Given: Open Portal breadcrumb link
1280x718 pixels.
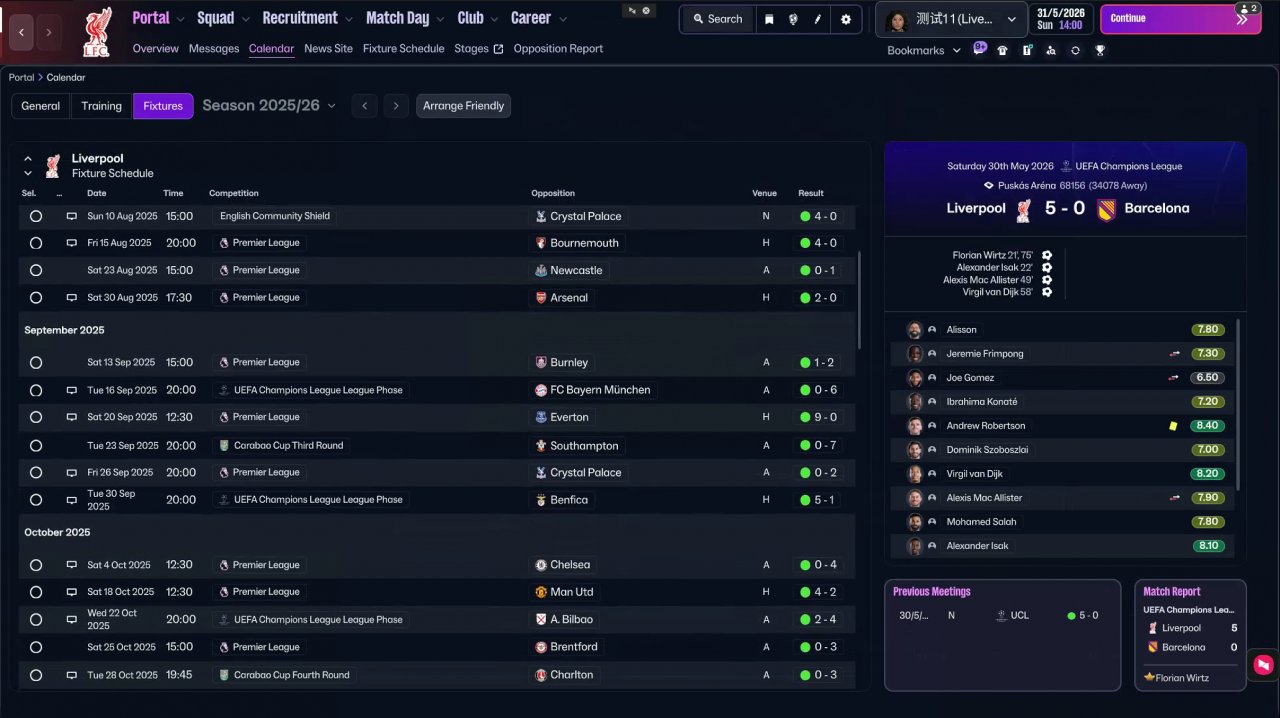Looking at the screenshot, I should (x=21, y=77).
